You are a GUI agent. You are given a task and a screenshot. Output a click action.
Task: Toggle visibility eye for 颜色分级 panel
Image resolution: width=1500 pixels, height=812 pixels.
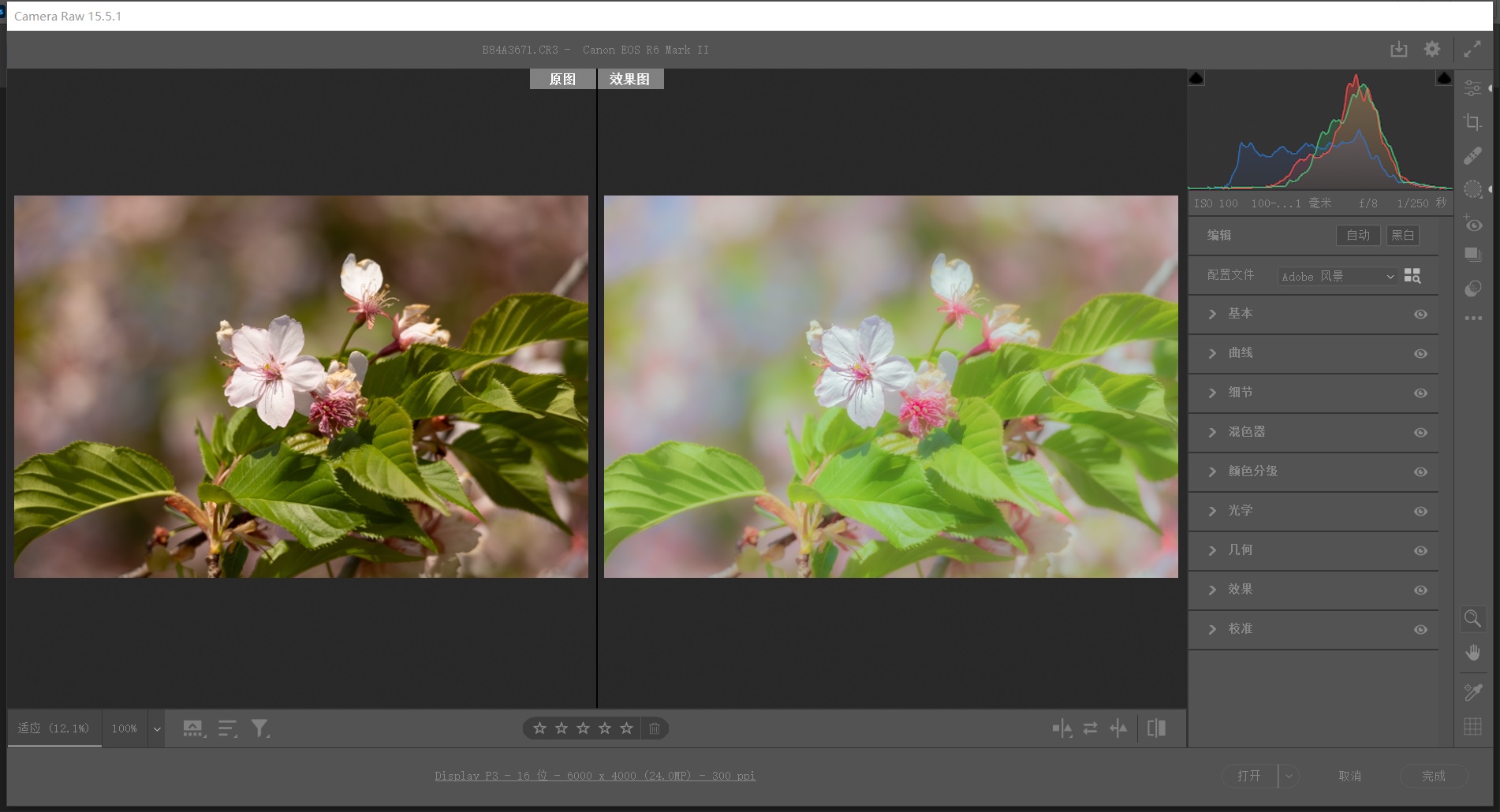(1420, 472)
